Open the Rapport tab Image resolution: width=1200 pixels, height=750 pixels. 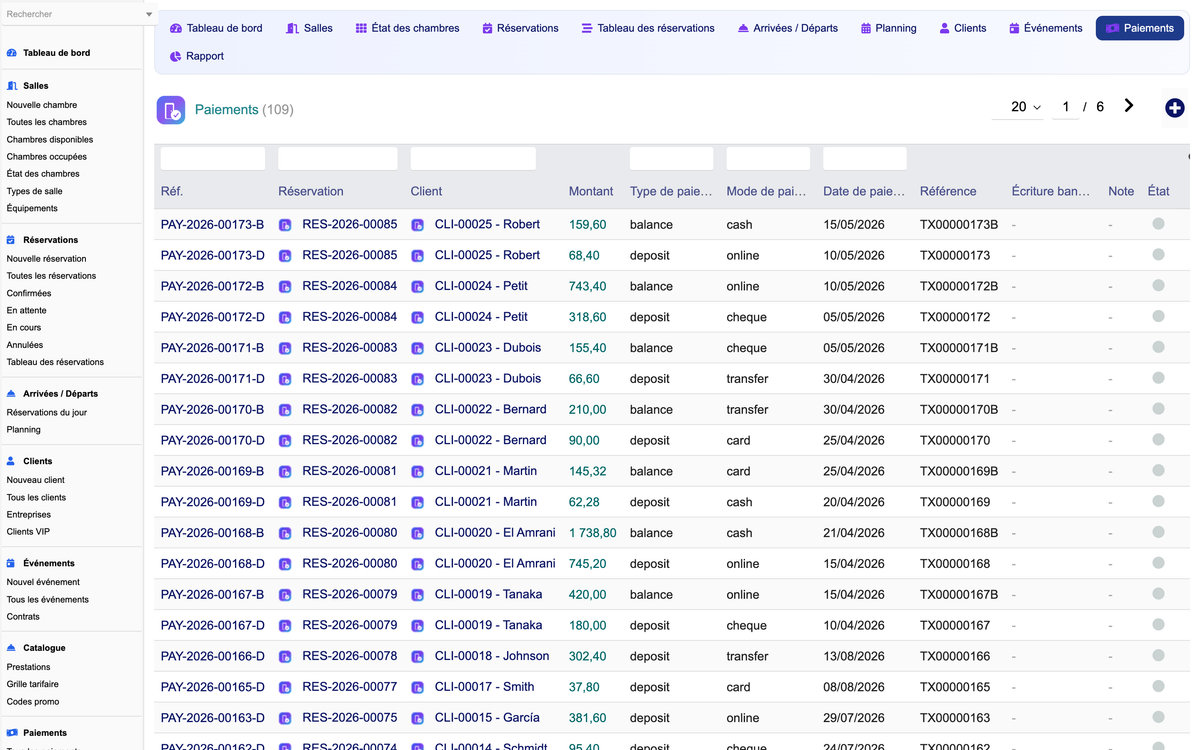(197, 56)
